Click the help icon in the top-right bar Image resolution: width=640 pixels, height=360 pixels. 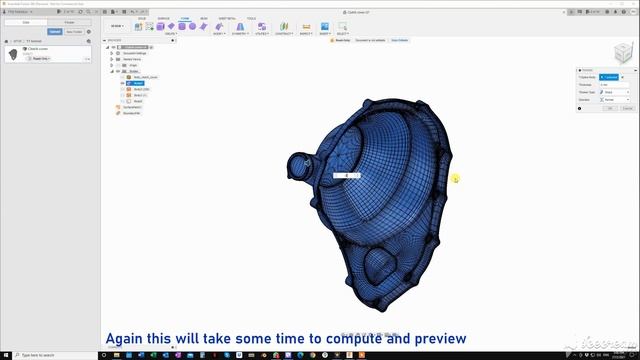pyautogui.click(x=624, y=12)
